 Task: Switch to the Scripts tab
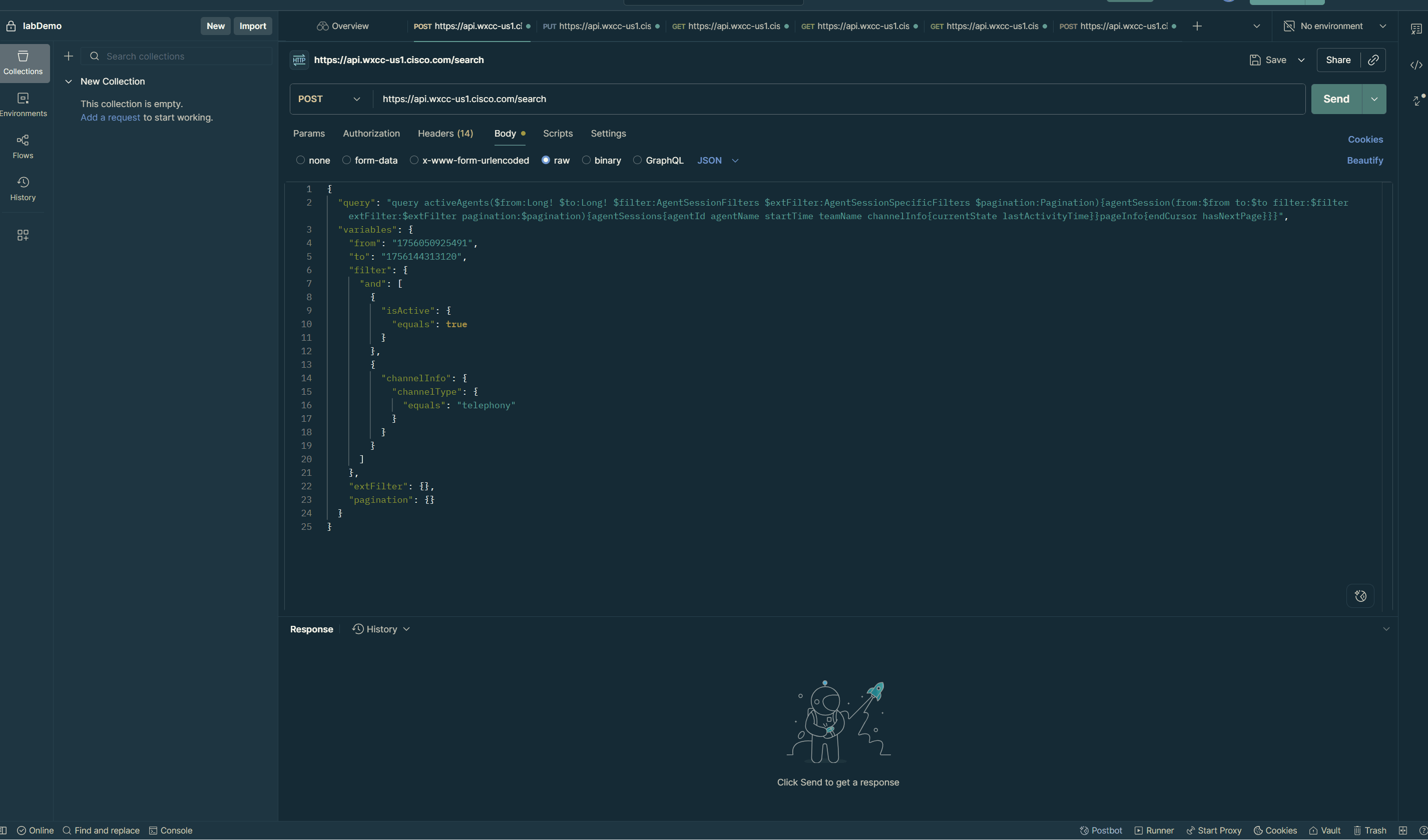(558, 134)
